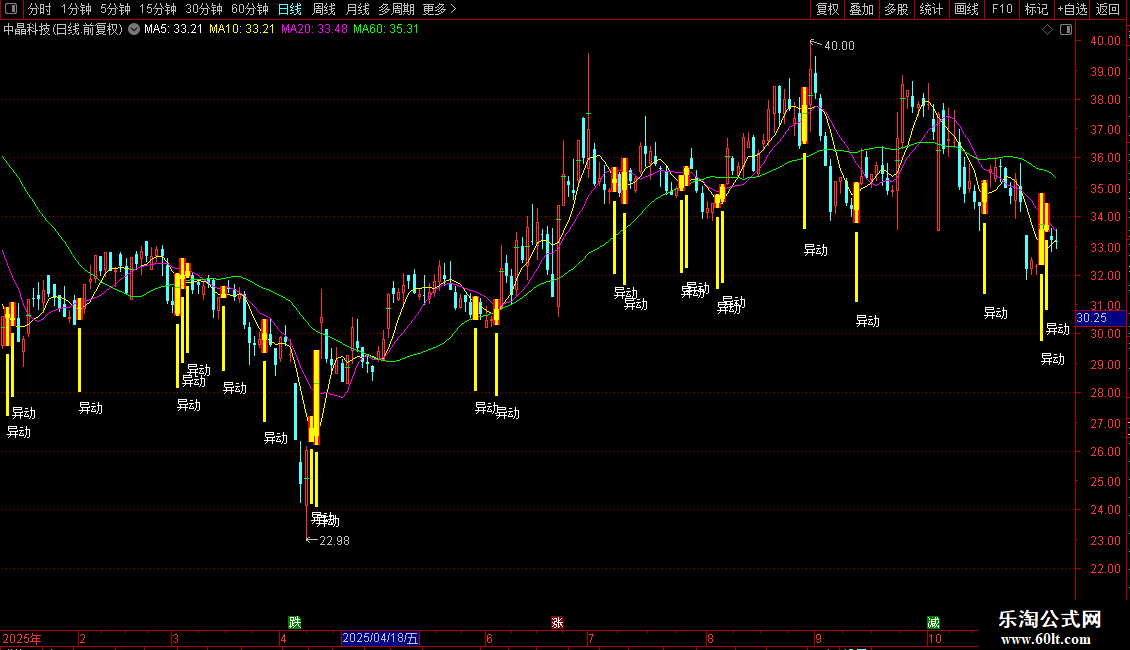Screen dimensions: 1130x650
Task: Click the red 涨 event marker
Action: click(557, 622)
